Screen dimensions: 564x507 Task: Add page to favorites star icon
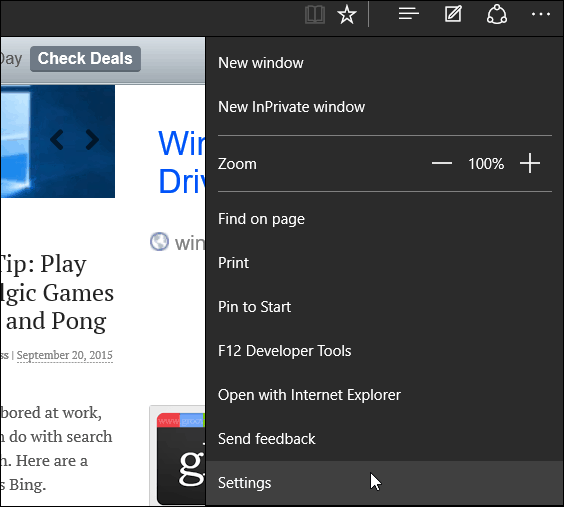[x=347, y=15]
